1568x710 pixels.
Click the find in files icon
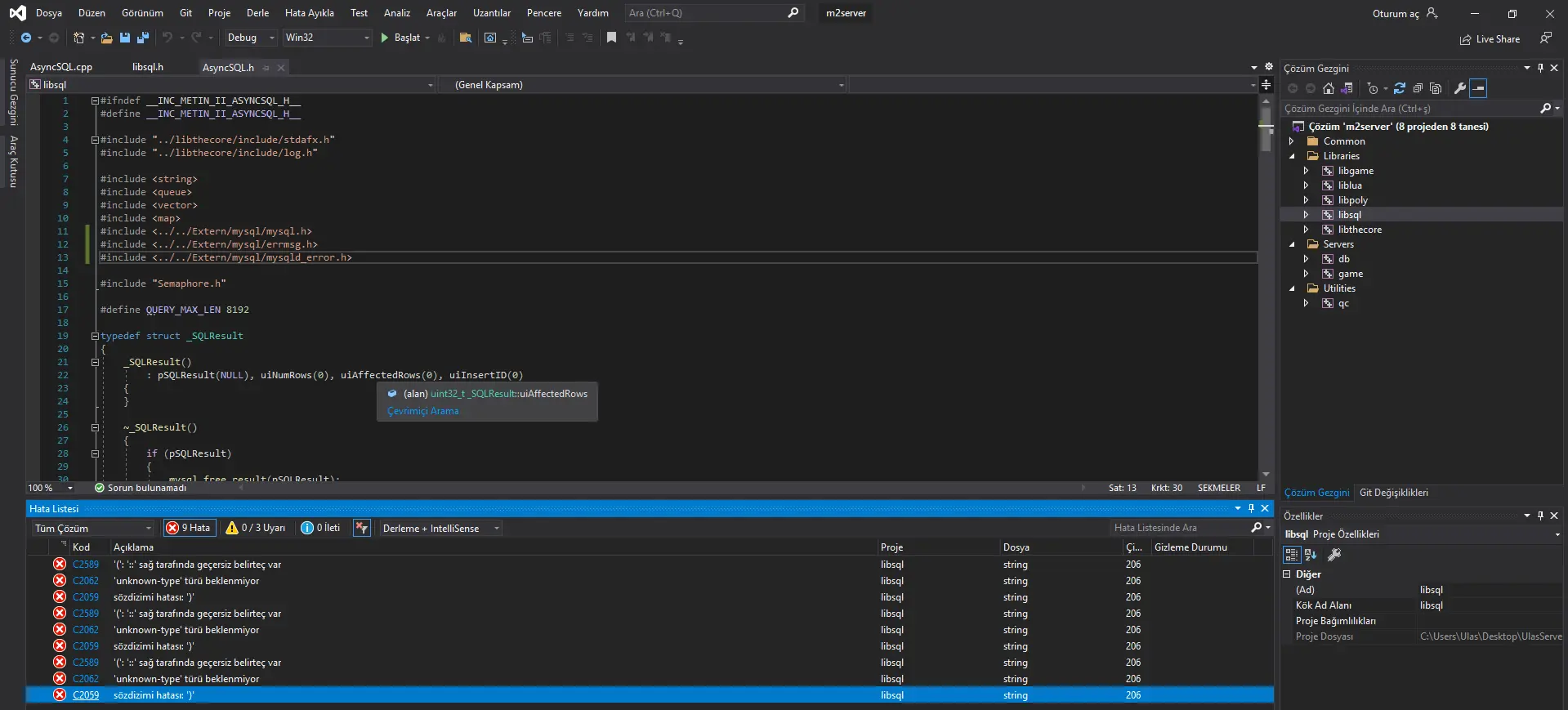[x=466, y=38]
